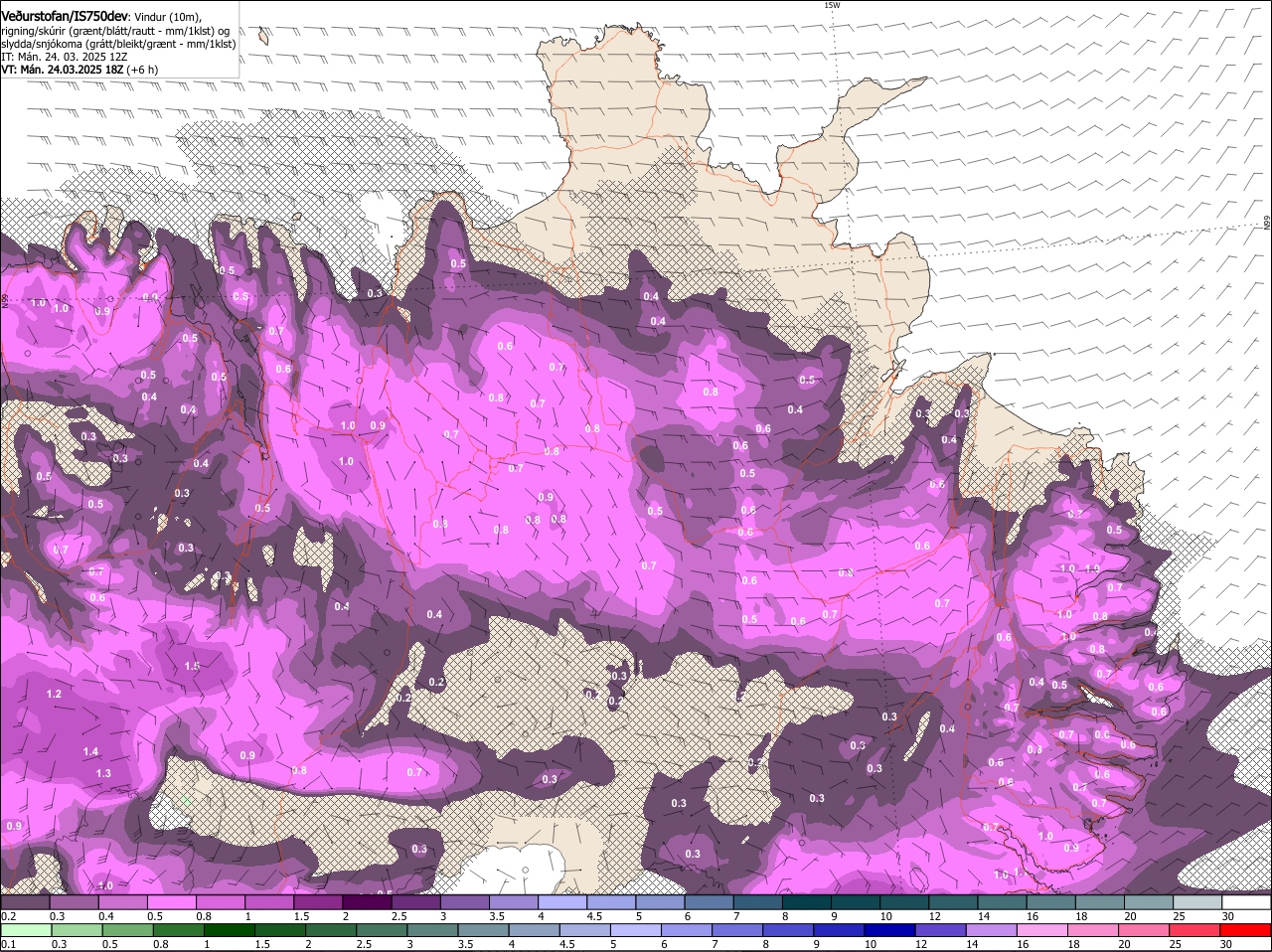Click the 4.5 label in the top legend row
This screenshot has width=1272, height=952.
594,916
